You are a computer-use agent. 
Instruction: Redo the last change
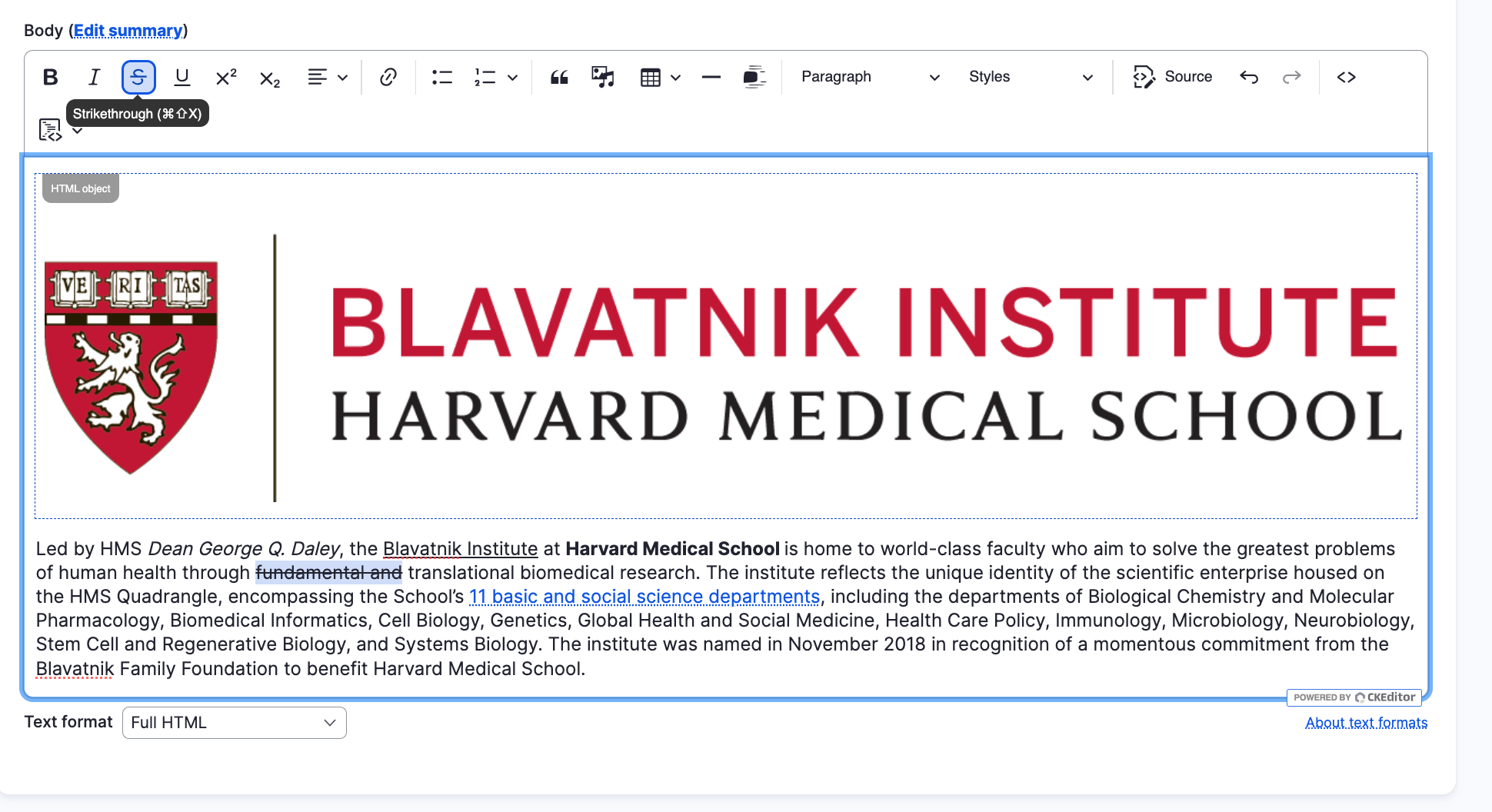pos(1292,77)
